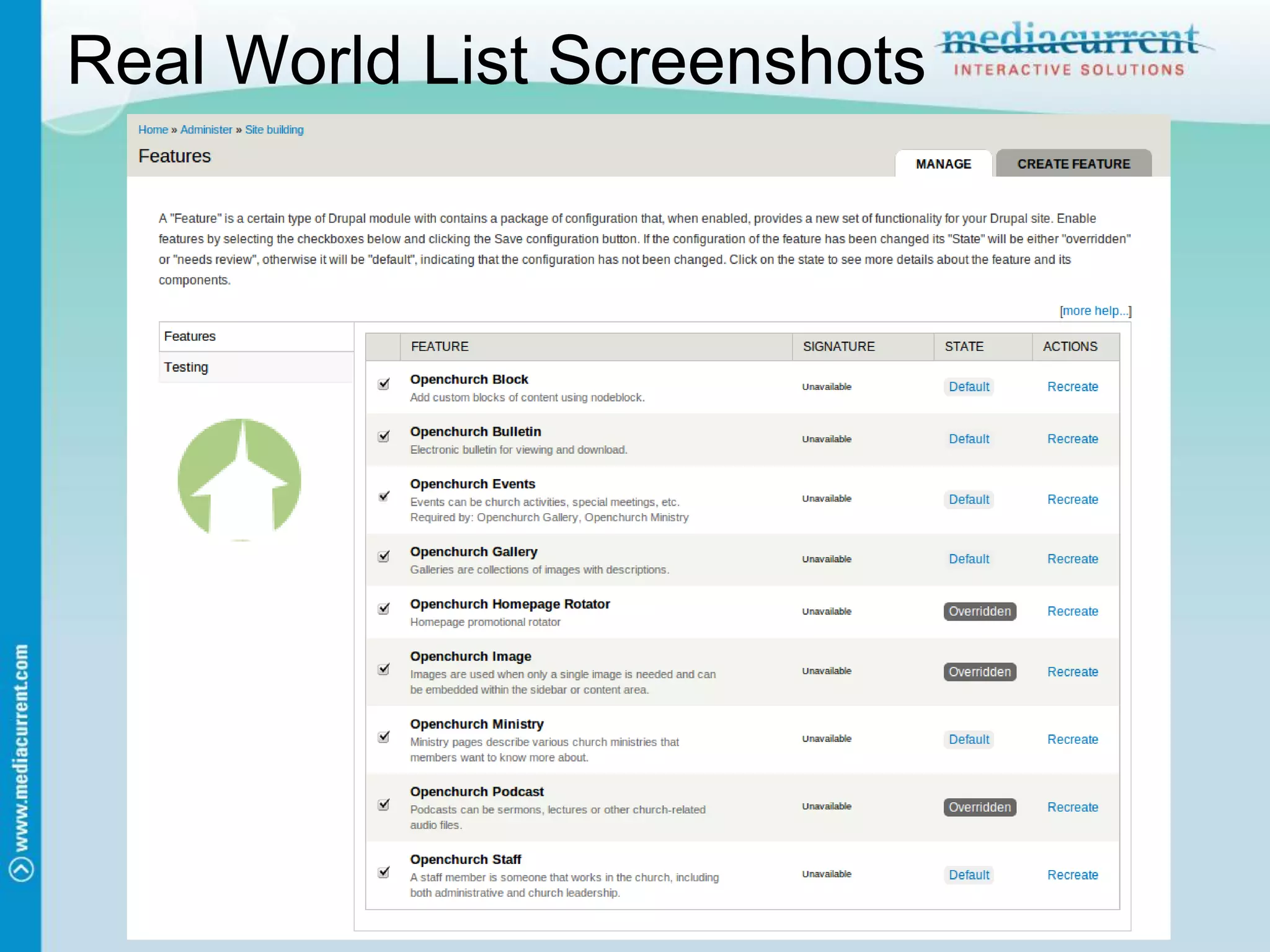Image resolution: width=1270 pixels, height=952 pixels.
Task: Recreate the Openchurch Staff feature
Action: click(x=1073, y=875)
